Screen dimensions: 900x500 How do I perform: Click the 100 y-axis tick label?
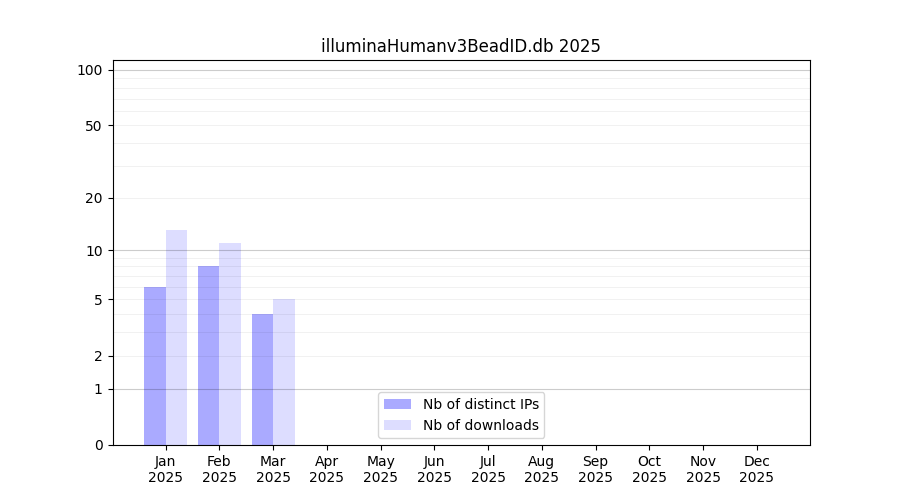(x=90, y=70)
